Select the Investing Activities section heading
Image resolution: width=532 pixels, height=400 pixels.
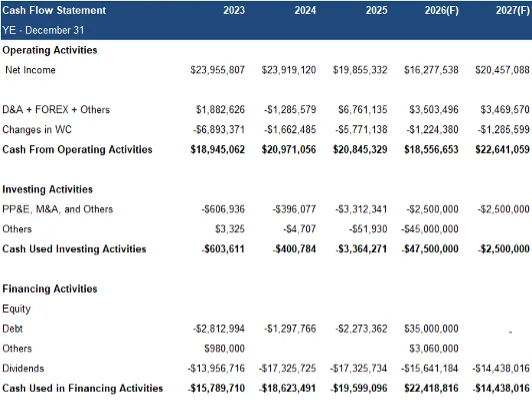48,189
